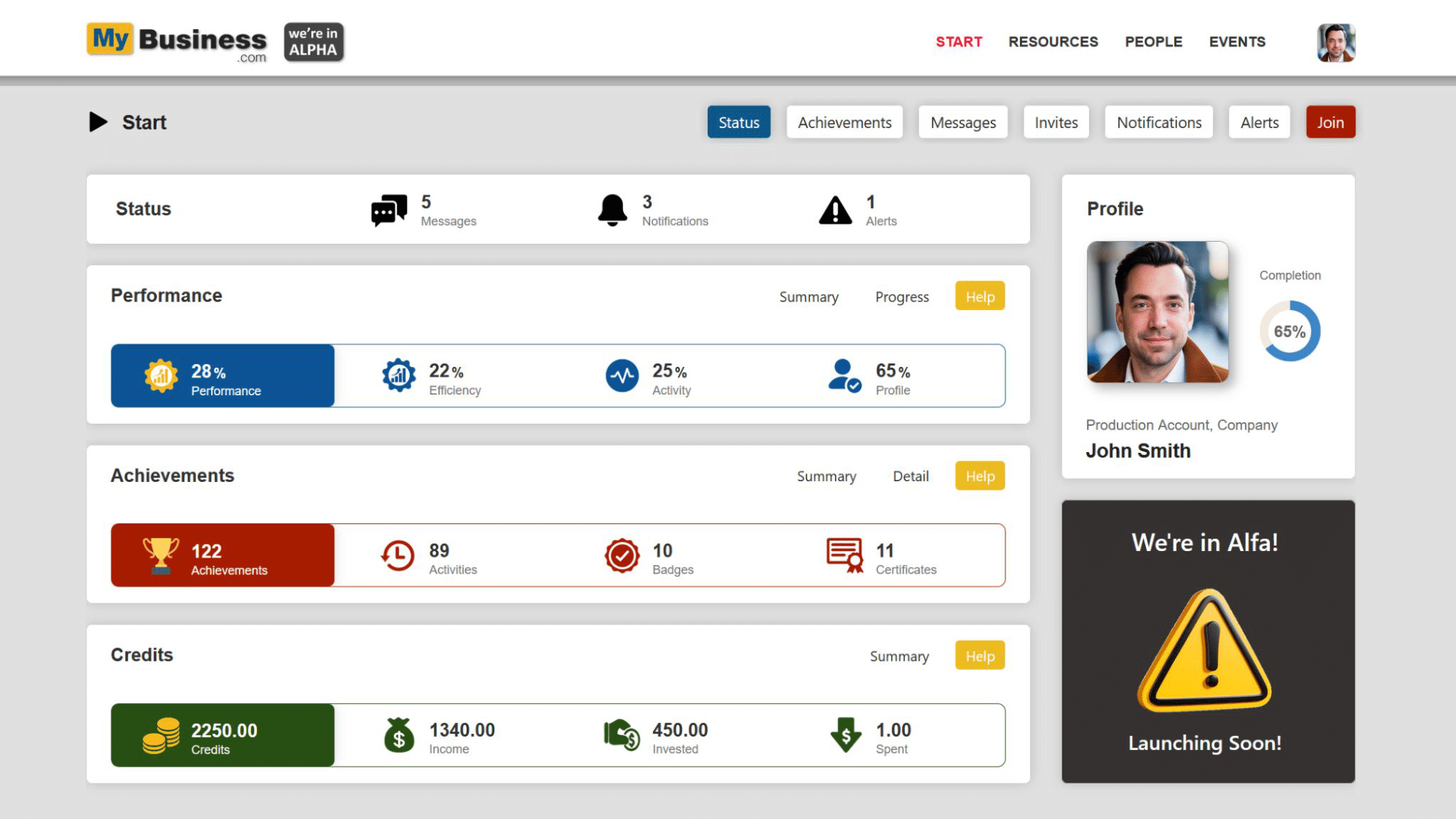Click Help button in Performance panel
The image size is (1456, 819).
980,296
